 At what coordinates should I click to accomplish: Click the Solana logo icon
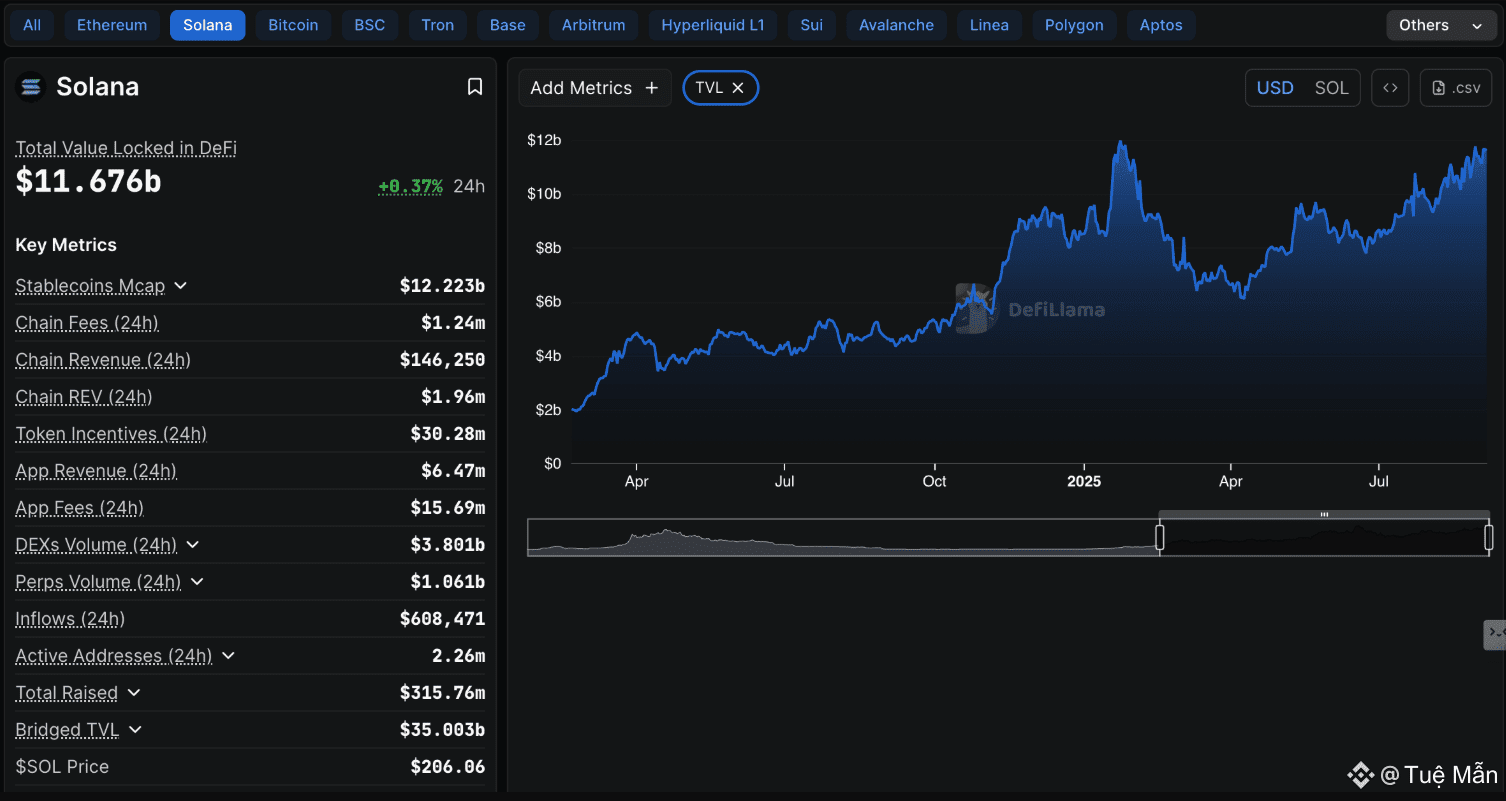31,87
